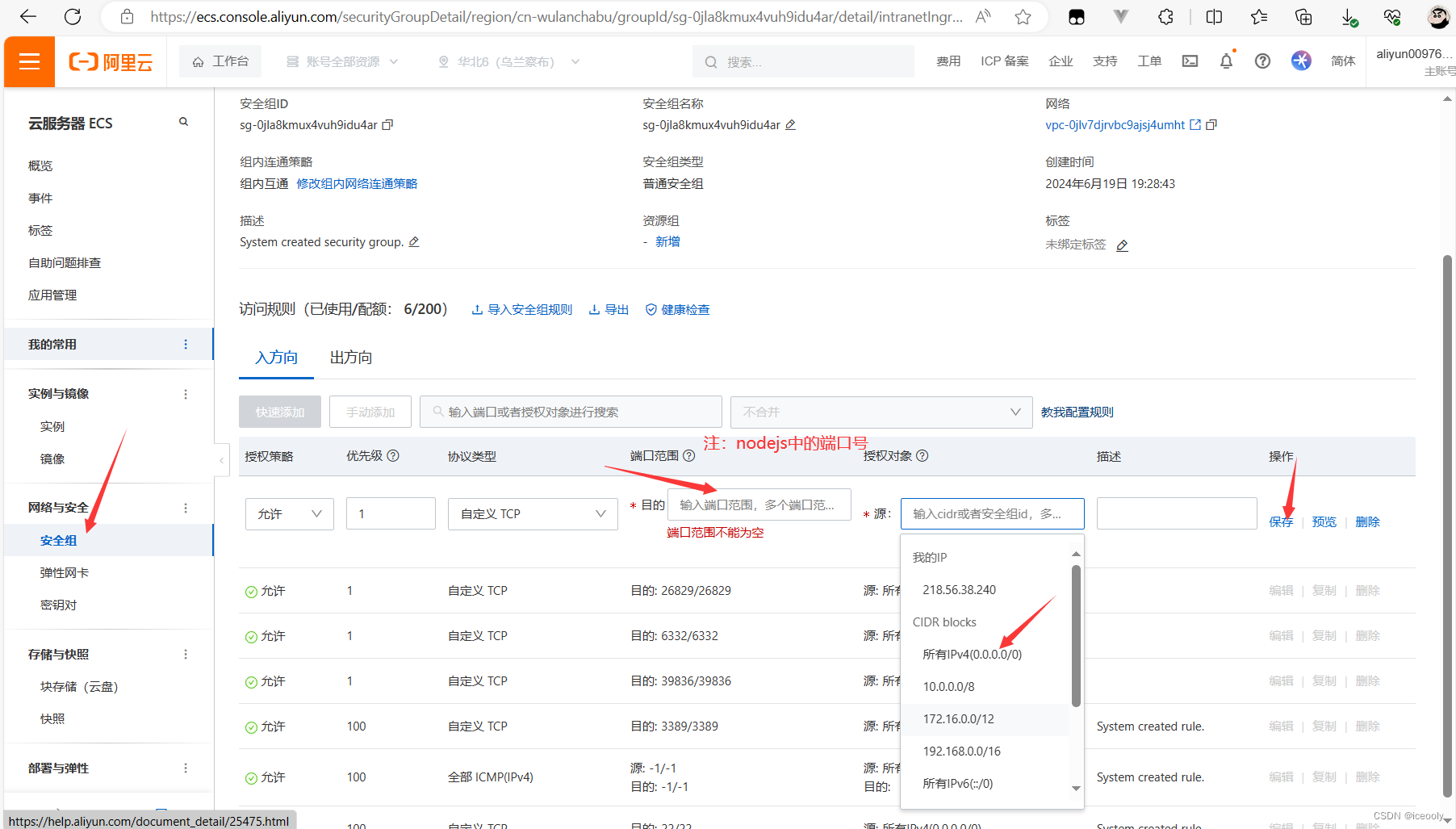Screen dimensions: 1456x829
Task: Open the 工单 menu
Action: [x=1149, y=61]
